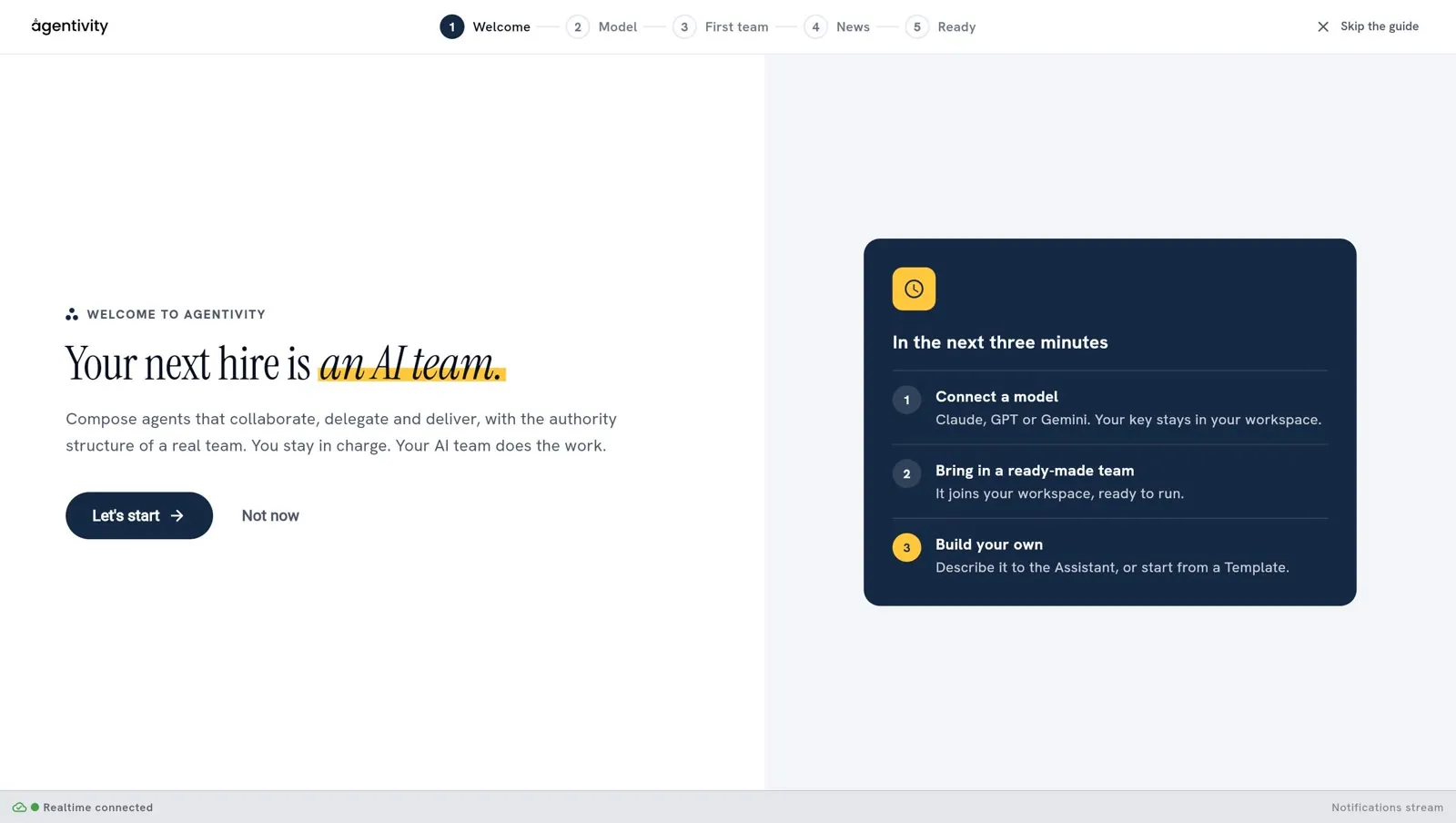The width and height of the screenshot is (1456, 823).
Task: Click the agentivity logo
Action: (x=69, y=26)
